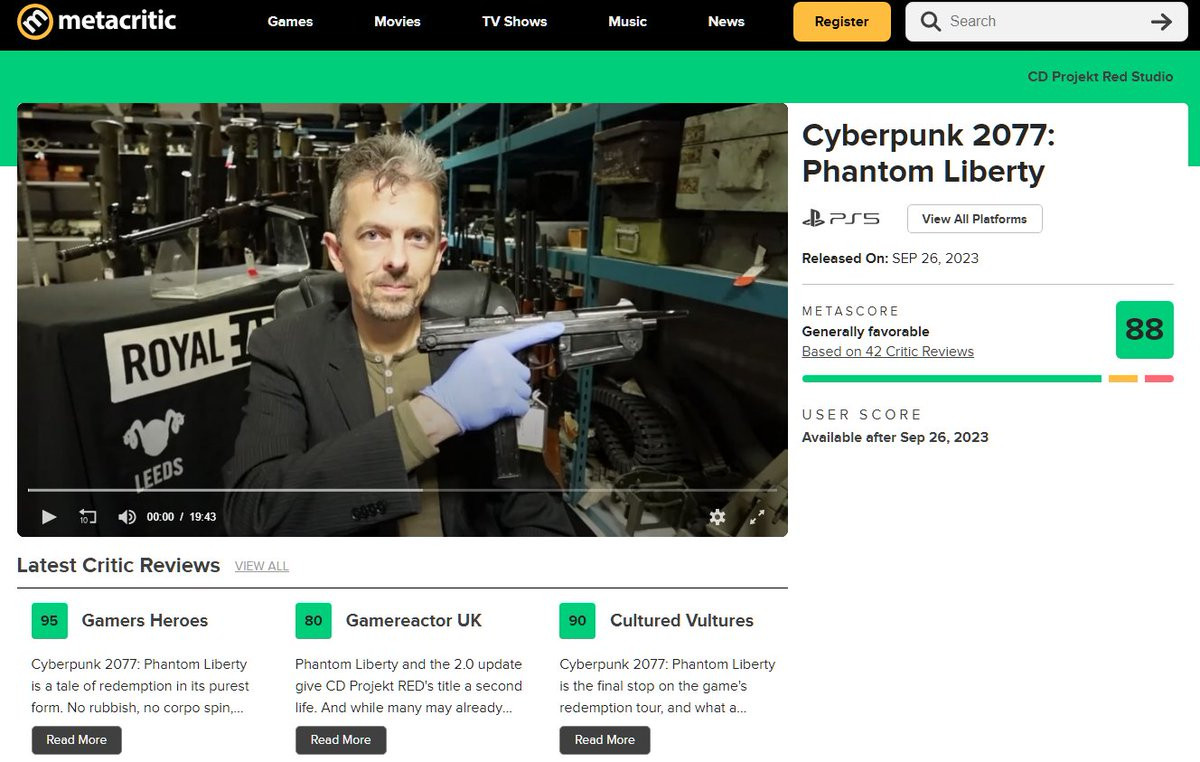Click the Generally favorable label
Screen dimensions: 1200x762
tap(866, 332)
